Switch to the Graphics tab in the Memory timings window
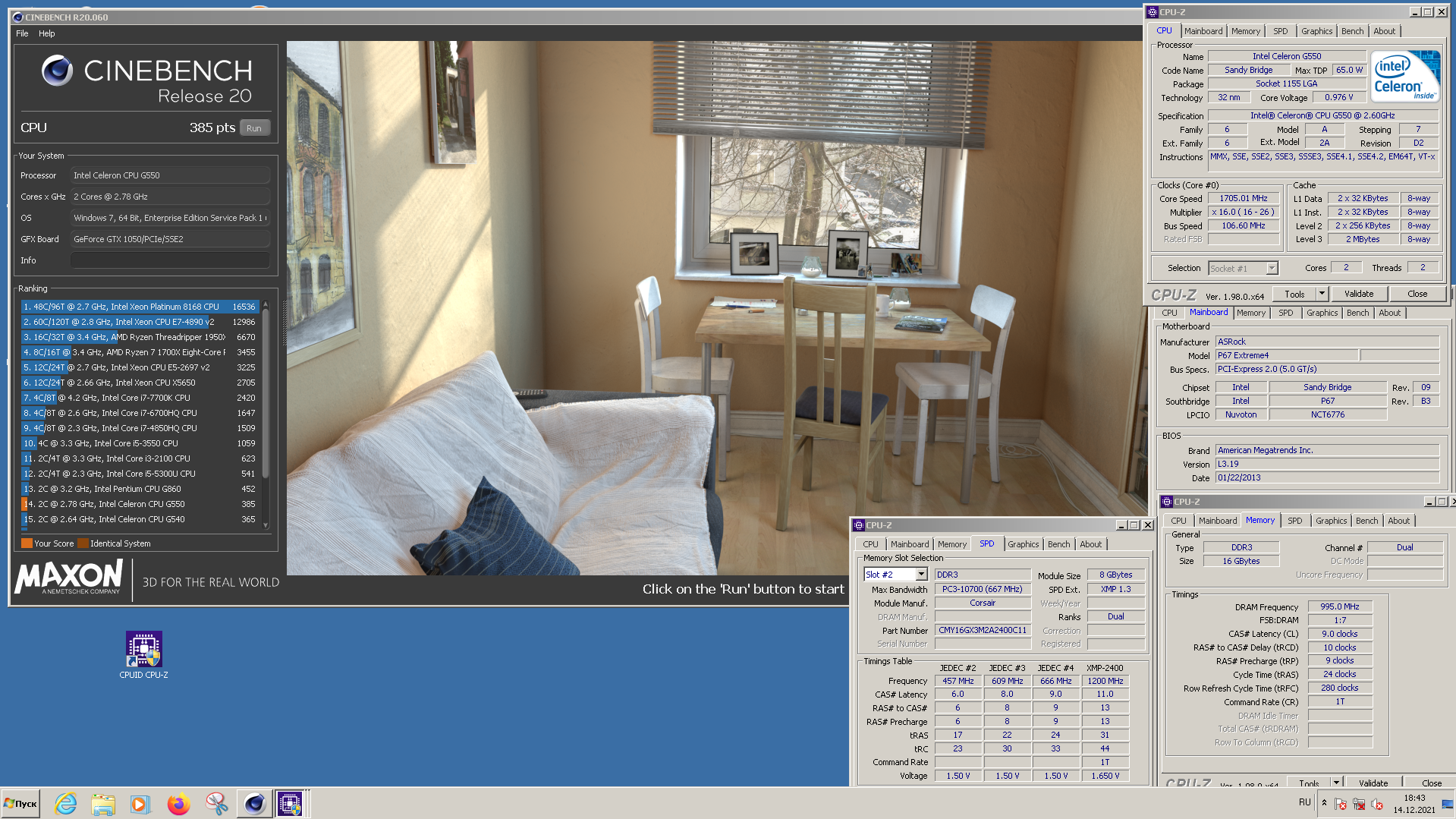This screenshot has width=1456, height=819. [1331, 521]
